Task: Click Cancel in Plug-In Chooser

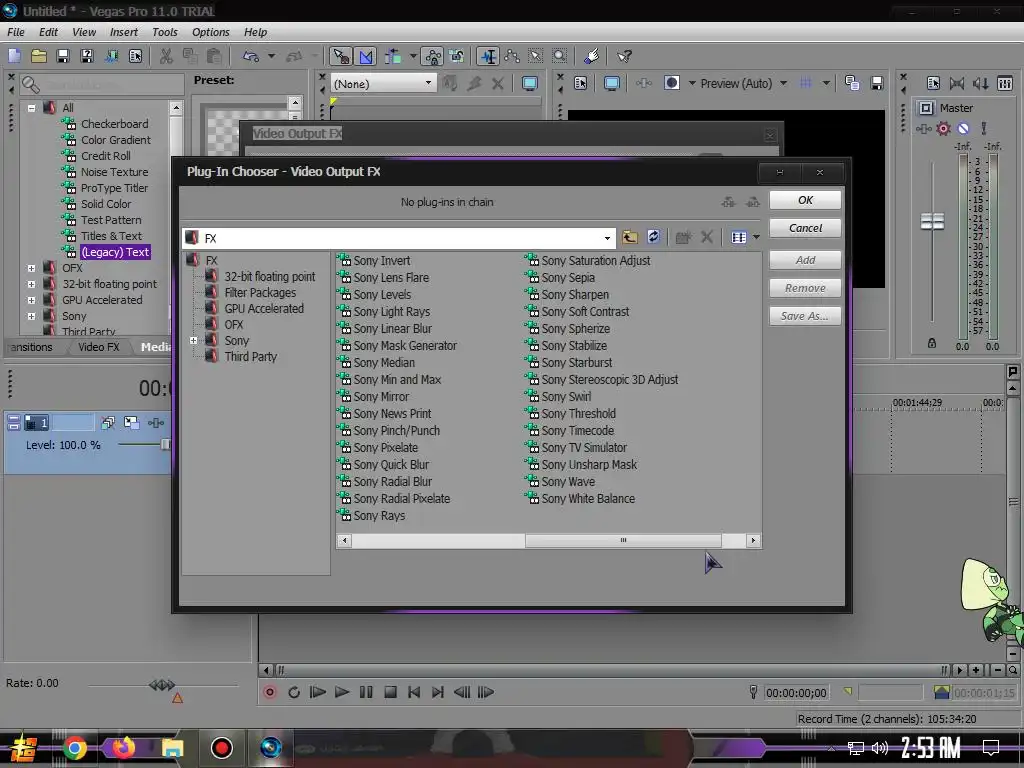Action: (x=805, y=228)
